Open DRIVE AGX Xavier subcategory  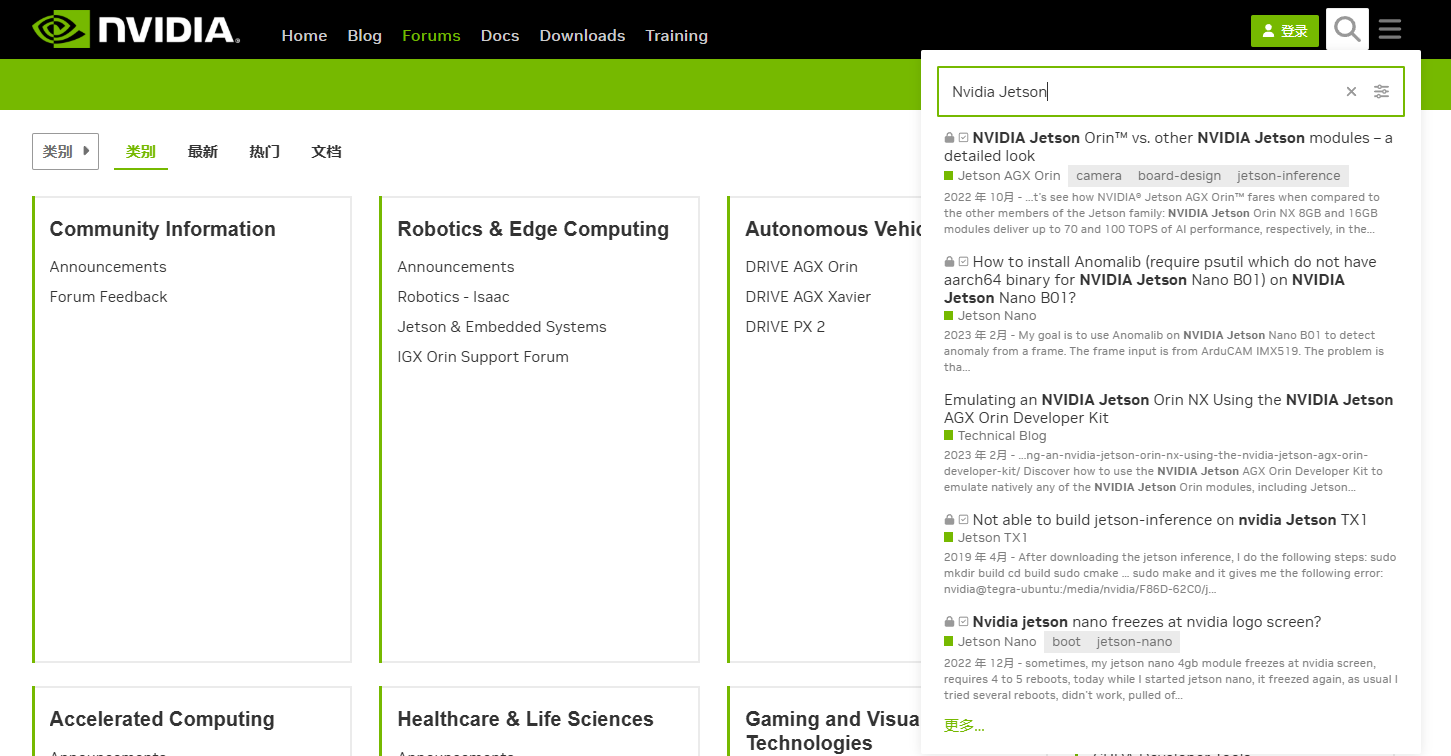[808, 297]
